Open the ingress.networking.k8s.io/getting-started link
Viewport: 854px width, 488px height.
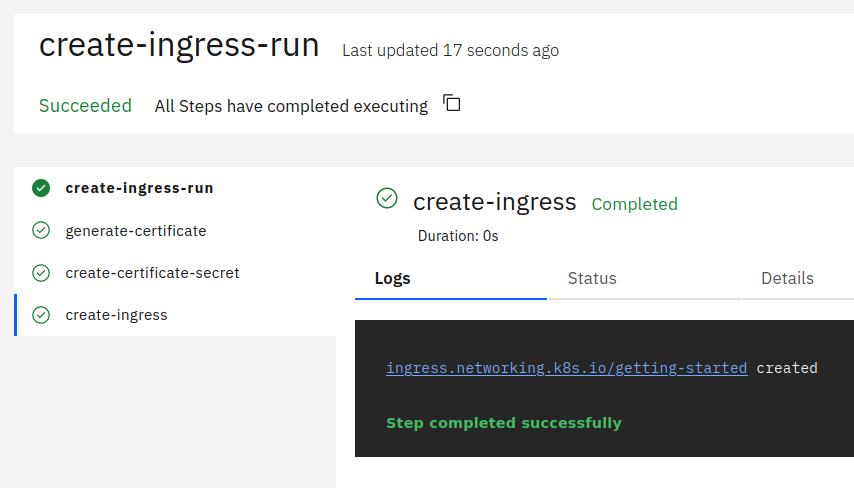click(x=566, y=368)
